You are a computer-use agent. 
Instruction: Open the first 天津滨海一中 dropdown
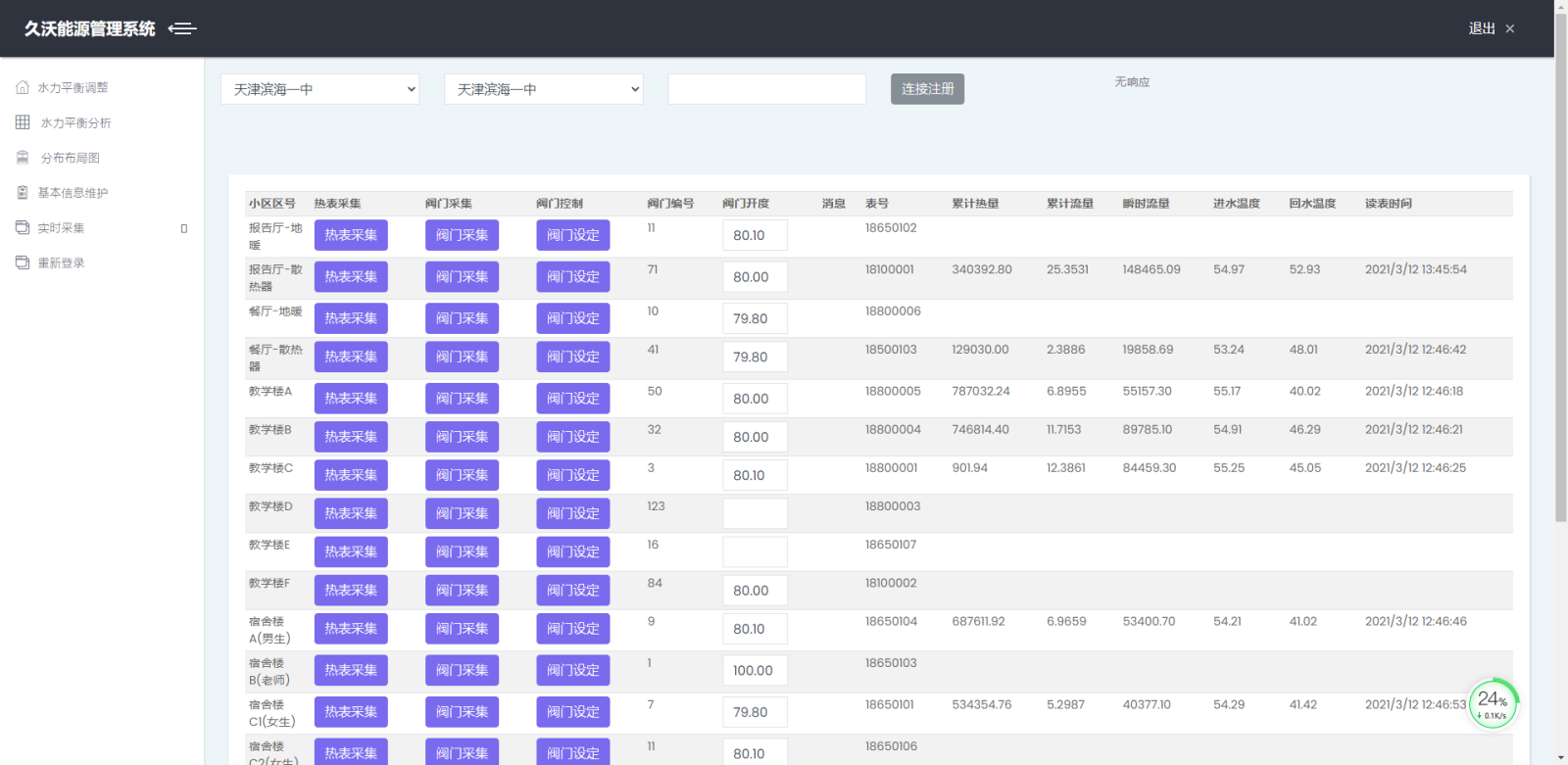[319, 89]
